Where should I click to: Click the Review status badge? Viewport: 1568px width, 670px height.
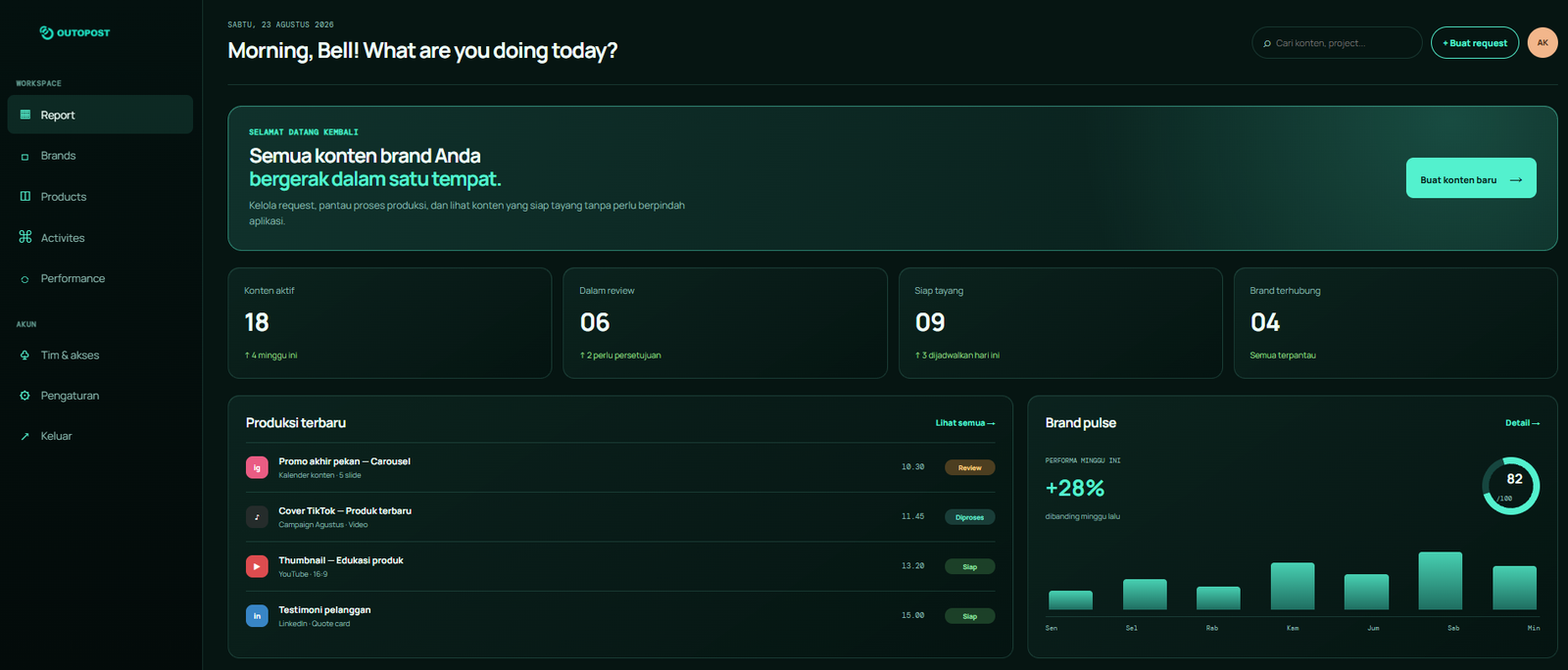pos(970,467)
